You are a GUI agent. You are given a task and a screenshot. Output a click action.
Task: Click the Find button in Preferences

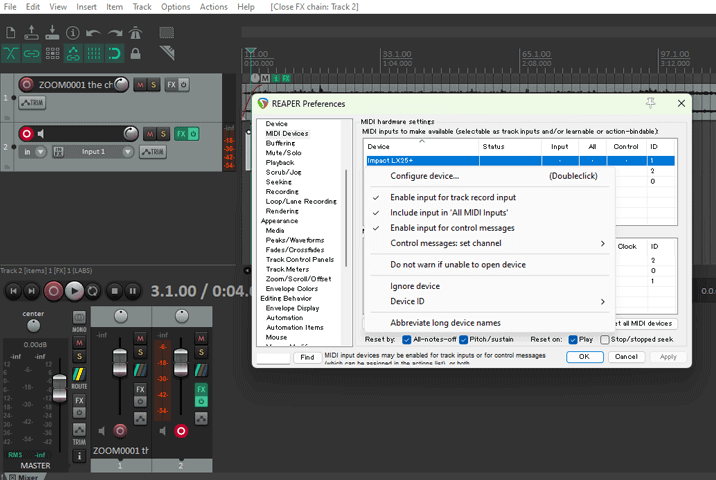coord(307,358)
